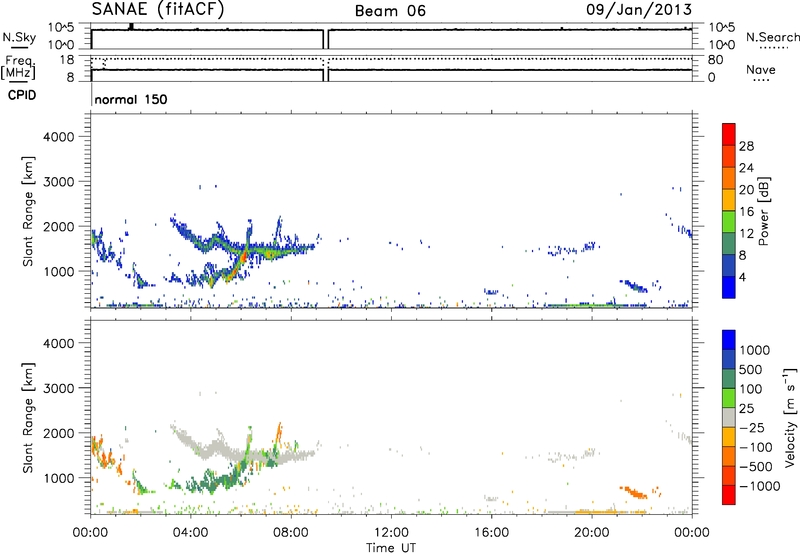Select the Freq. [MHz] axis label
800x554 pixels.
click(x=18, y=67)
